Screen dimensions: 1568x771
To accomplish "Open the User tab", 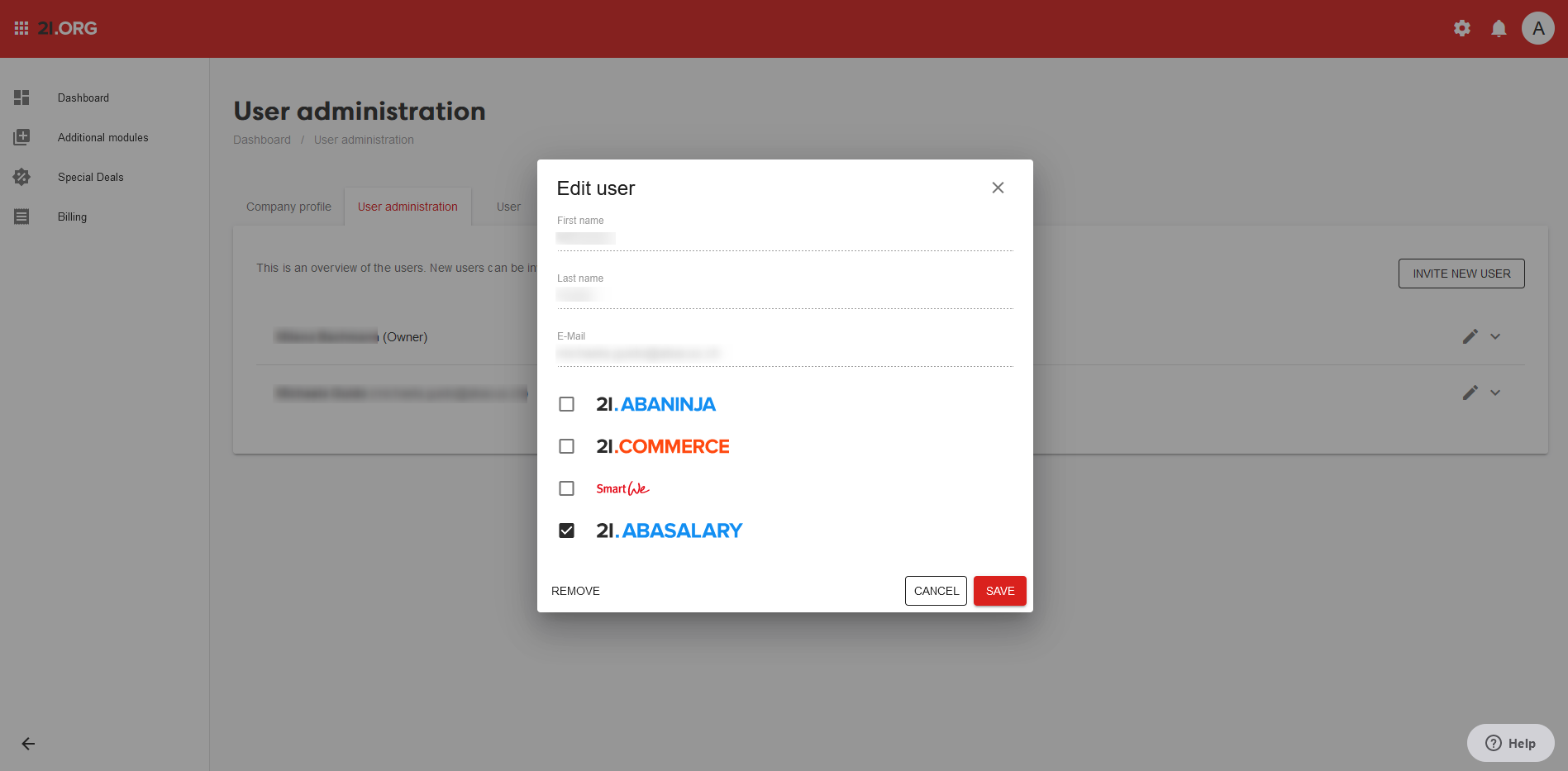I will [508, 207].
